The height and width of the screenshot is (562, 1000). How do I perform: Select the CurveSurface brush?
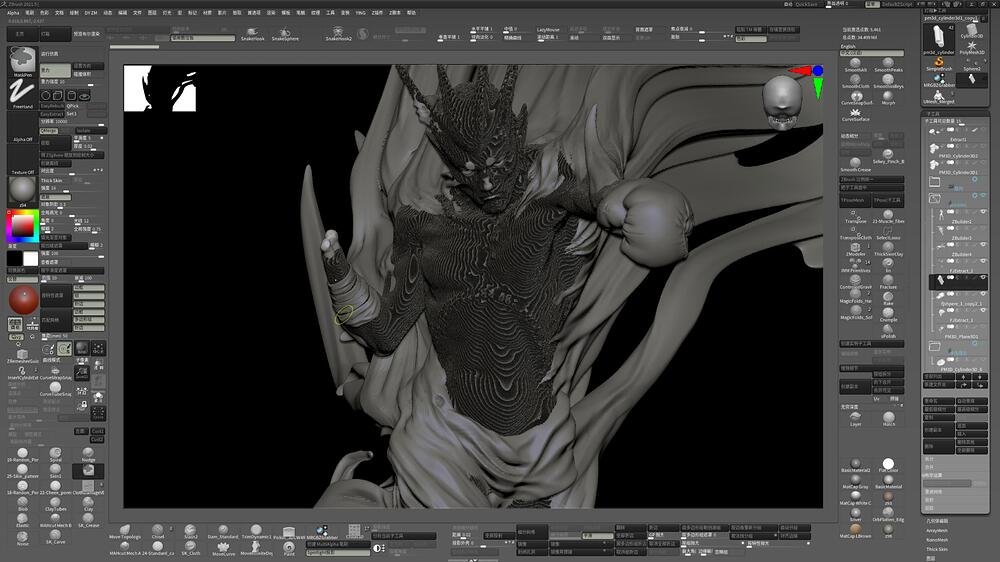[855, 115]
